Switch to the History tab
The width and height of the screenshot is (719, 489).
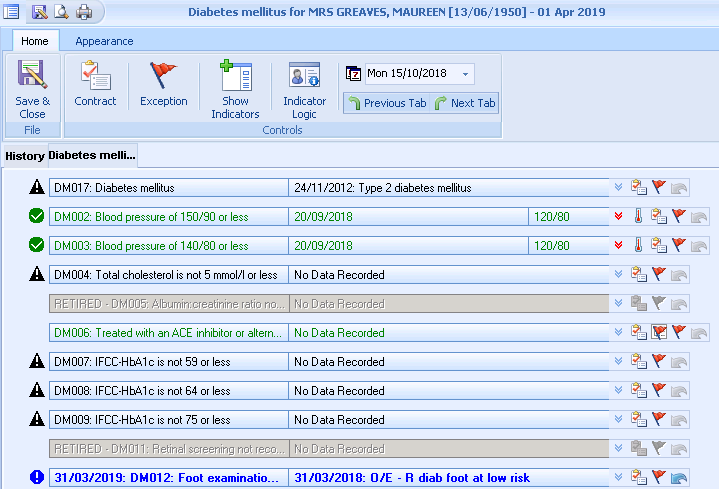24,156
